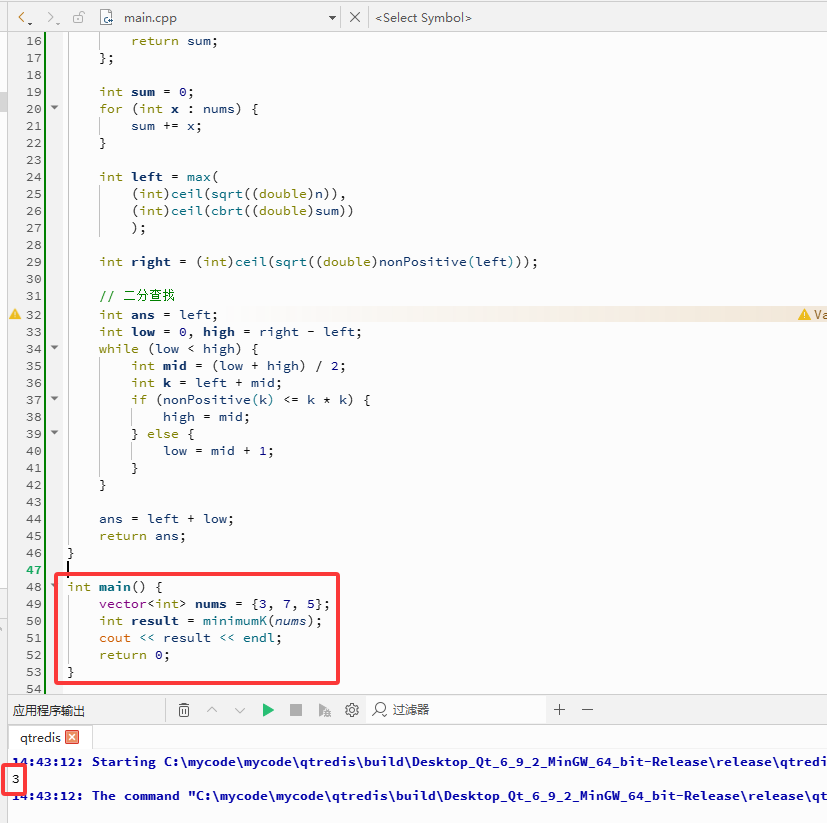
Task: Click line number 47 in gutter
Action: 33,570
